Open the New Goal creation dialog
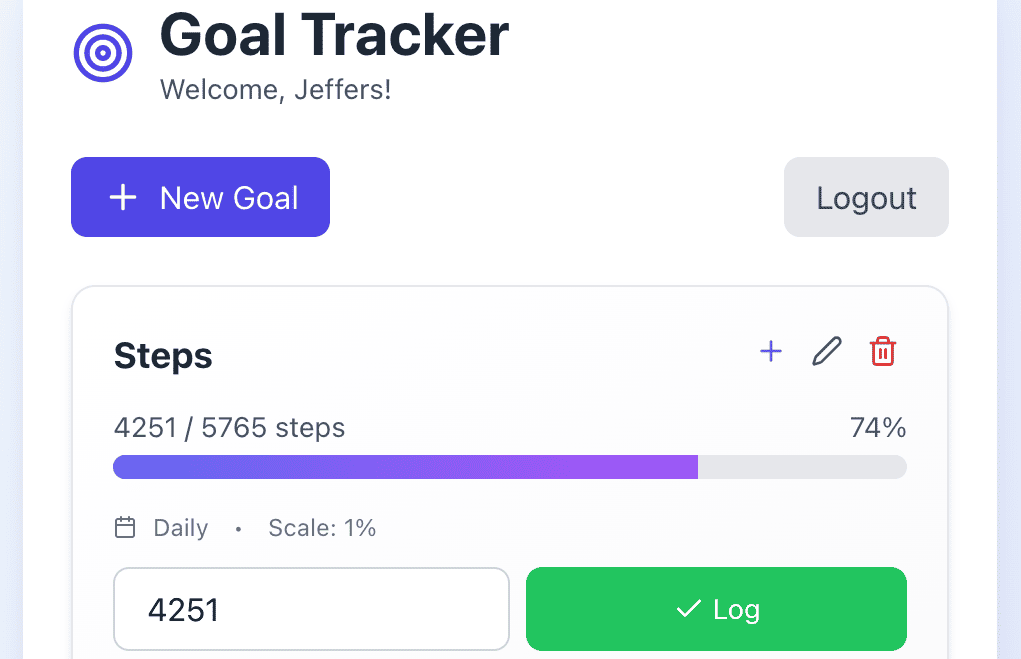Screen dimensions: 1021x659 pyautogui.click(x=200, y=197)
